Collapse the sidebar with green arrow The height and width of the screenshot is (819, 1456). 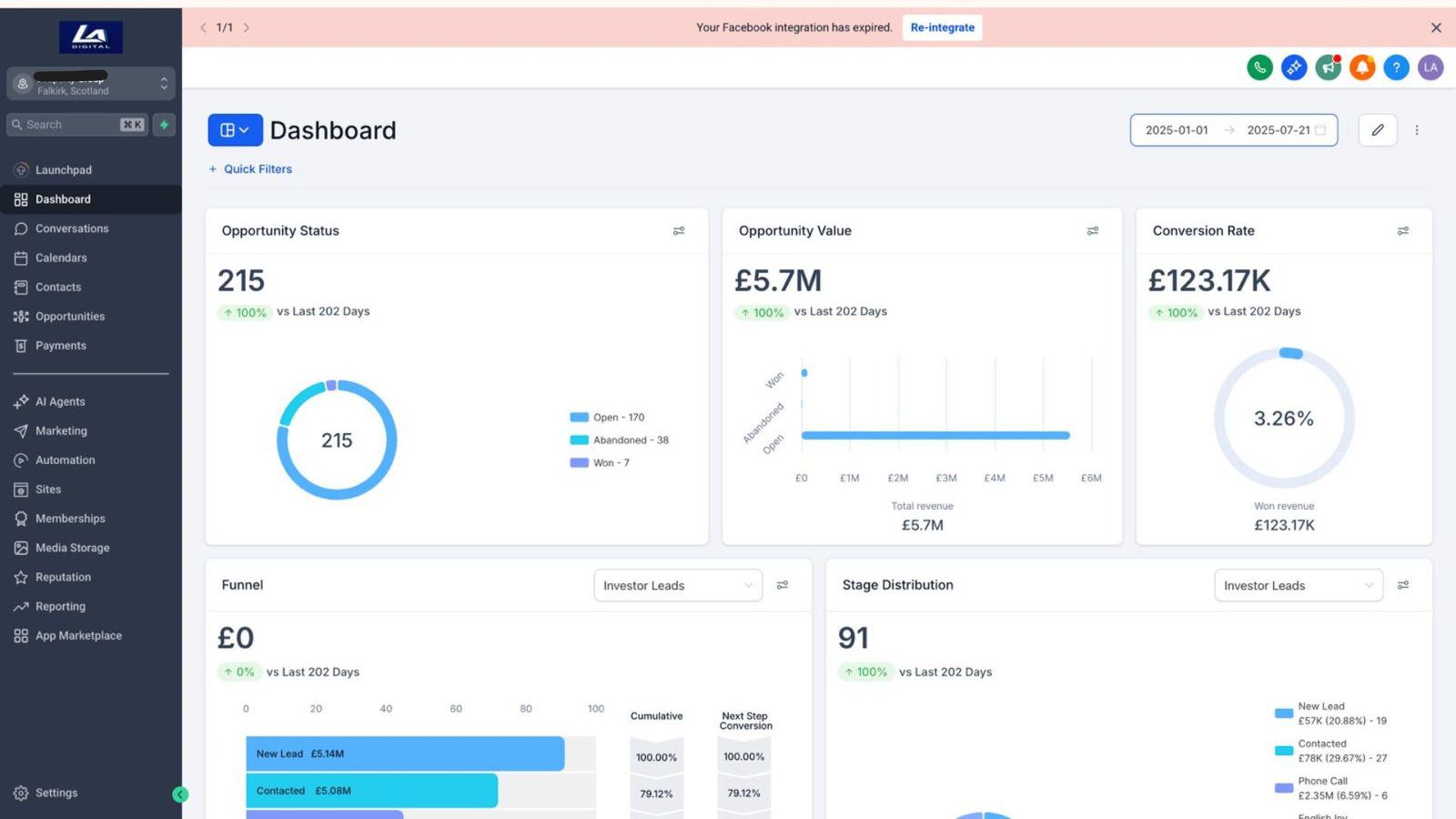180,794
